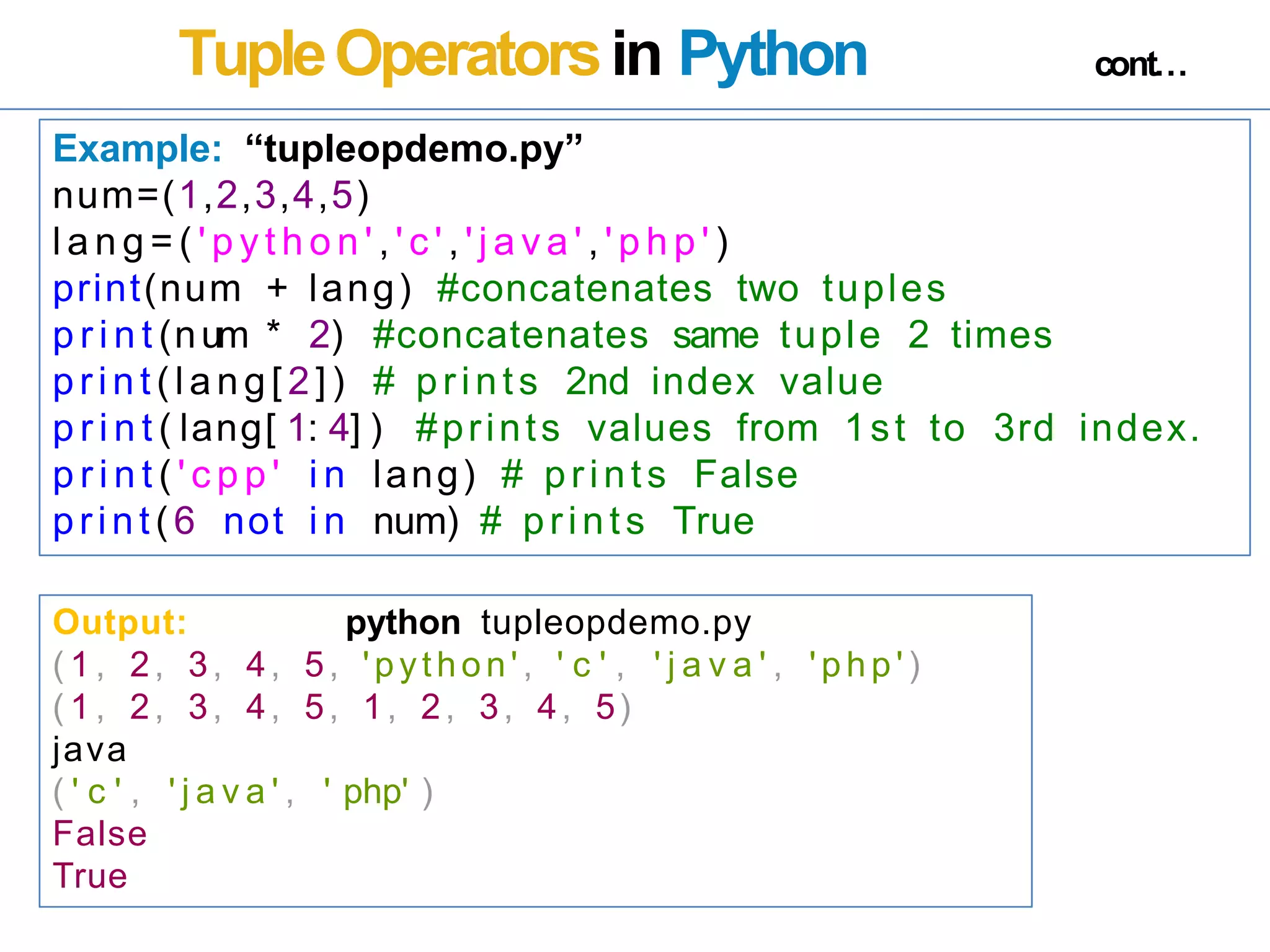The image size is (1270, 952).
Task: Click comment '#prints values from 1st to 3rd index.'
Action: click(x=808, y=429)
